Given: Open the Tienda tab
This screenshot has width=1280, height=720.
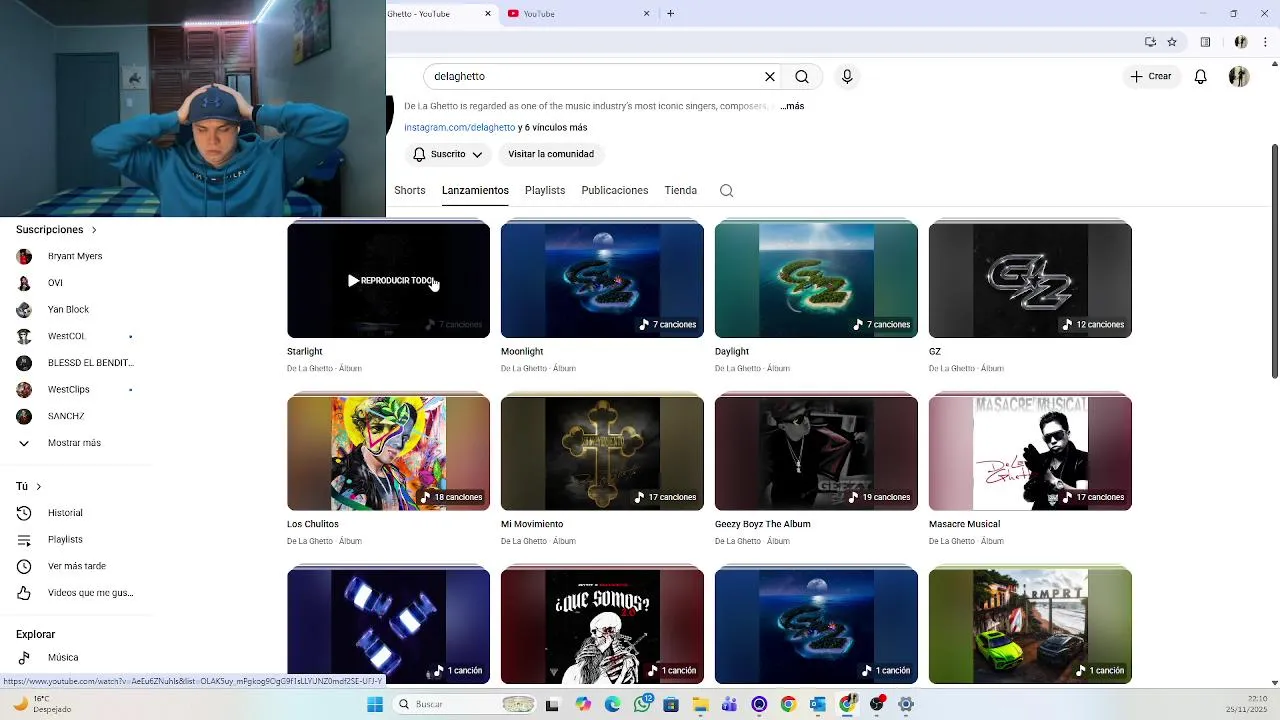Looking at the screenshot, I should (681, 190).
